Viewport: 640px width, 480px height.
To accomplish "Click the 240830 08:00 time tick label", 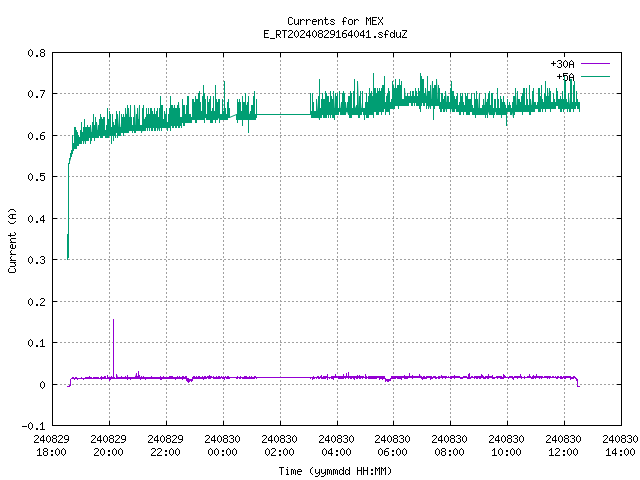I will 449,446.
